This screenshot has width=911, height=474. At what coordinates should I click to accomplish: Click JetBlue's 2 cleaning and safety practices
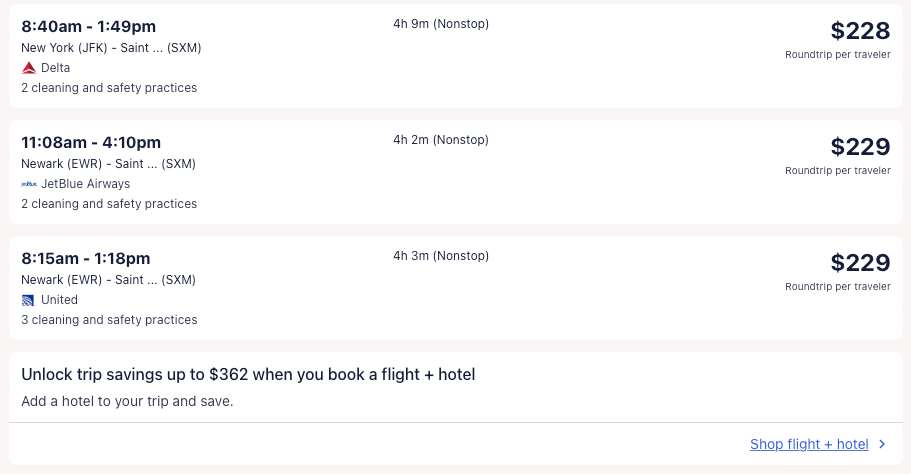(x=109, y=204)
